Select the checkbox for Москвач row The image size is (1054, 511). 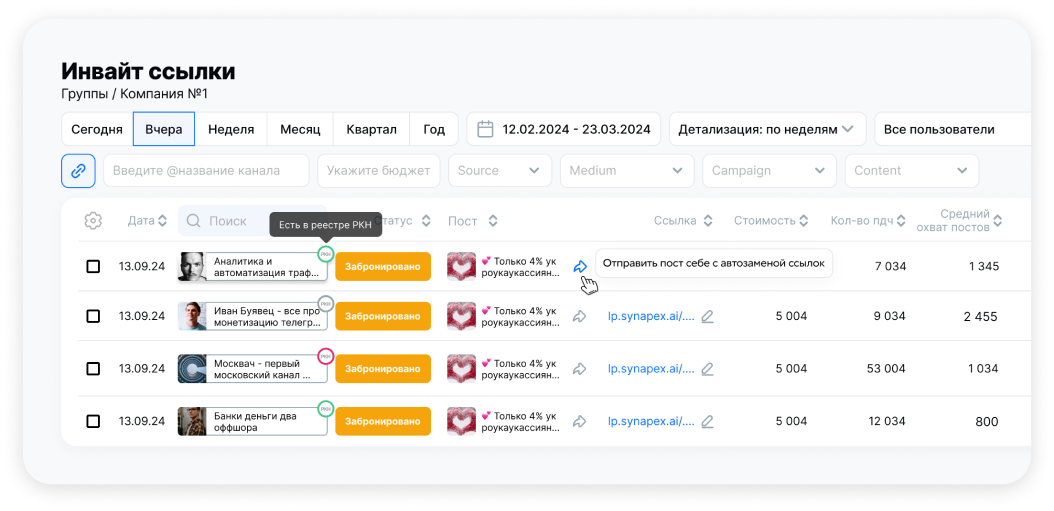tap(93, 369)
